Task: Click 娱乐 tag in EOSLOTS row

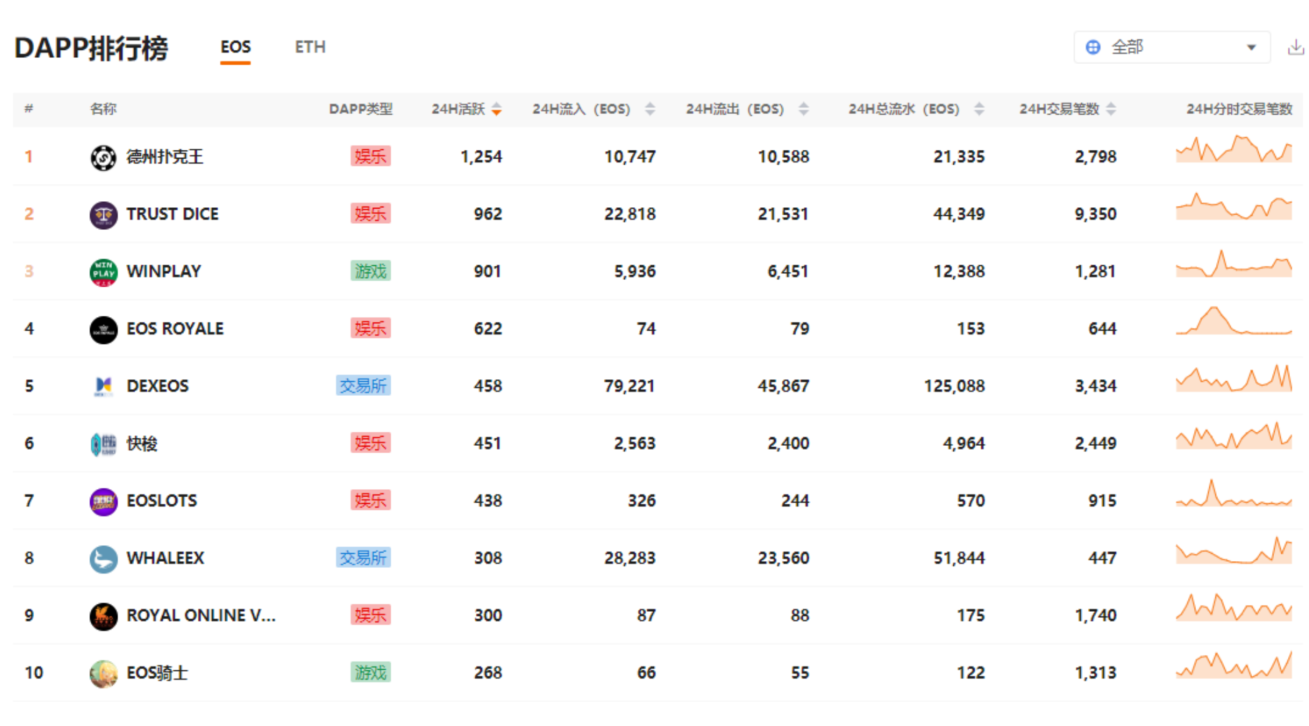Action: pos(370,501)
